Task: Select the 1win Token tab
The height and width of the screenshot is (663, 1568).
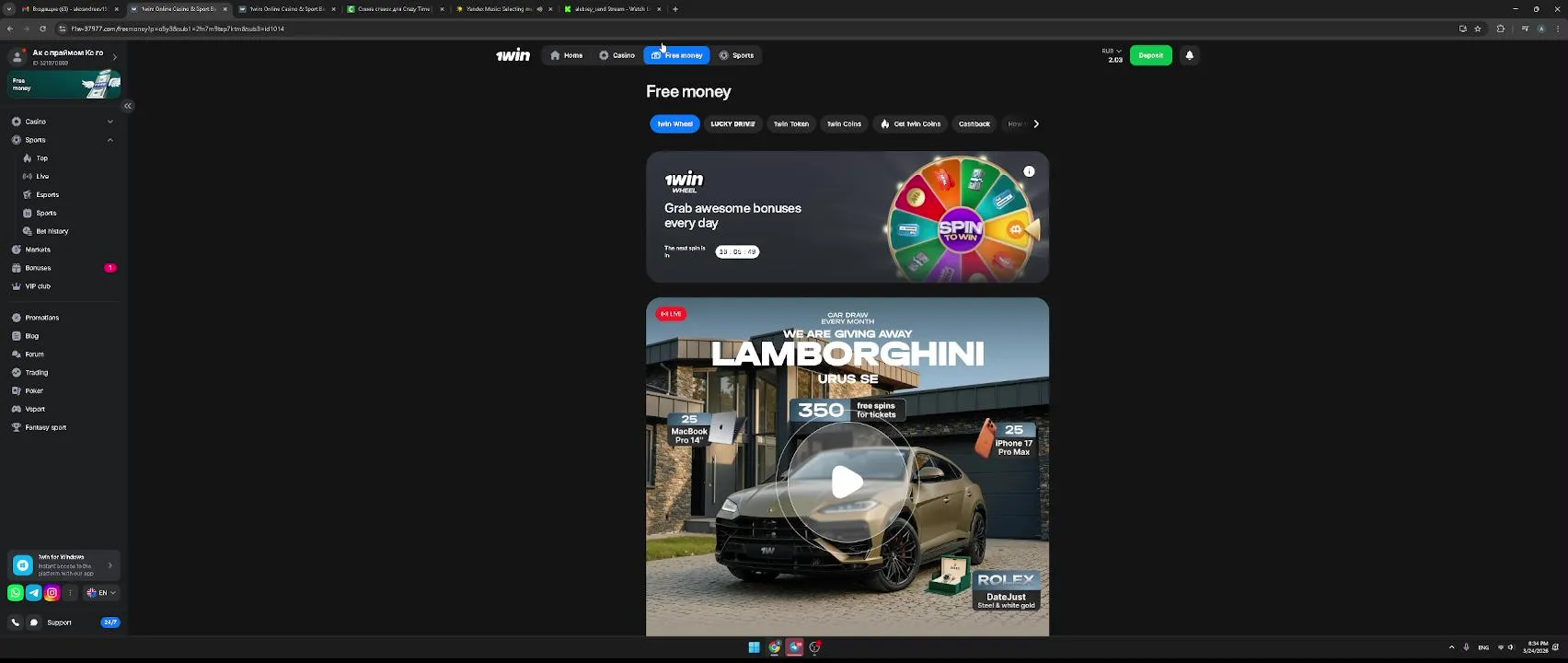Action: 791,123
